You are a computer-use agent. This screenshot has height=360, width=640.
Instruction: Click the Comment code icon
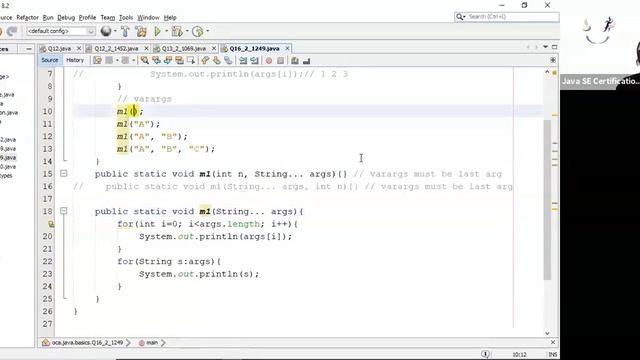coord(295,60)
